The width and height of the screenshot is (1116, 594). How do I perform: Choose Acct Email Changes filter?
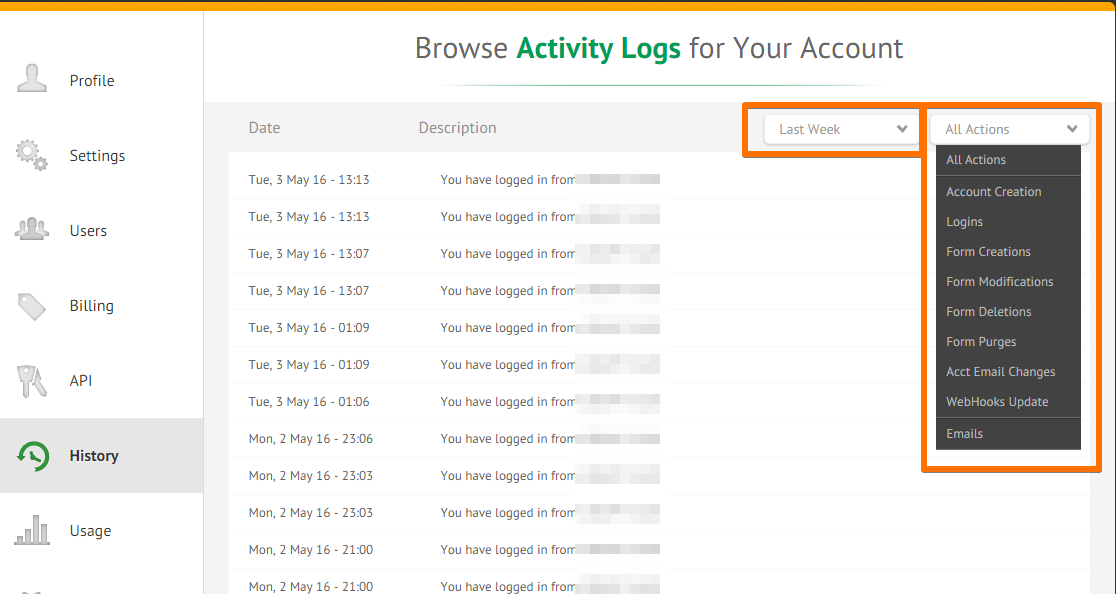pos(1000,372)
